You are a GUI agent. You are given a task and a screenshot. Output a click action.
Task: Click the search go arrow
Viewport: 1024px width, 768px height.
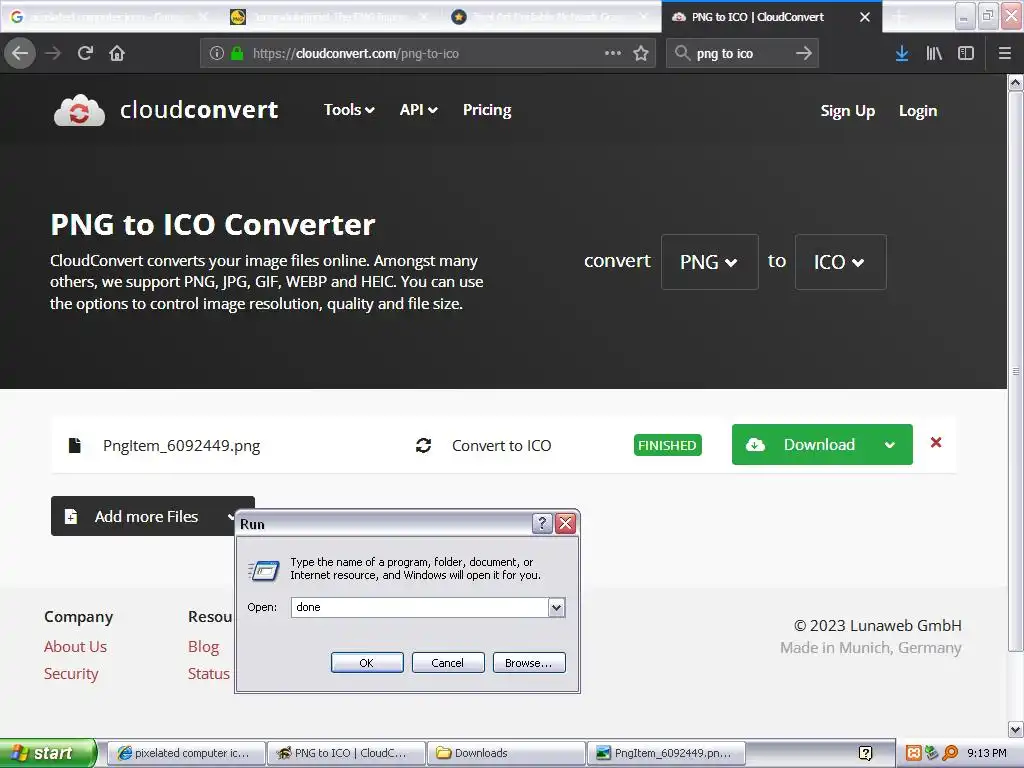tap(804, 53)
